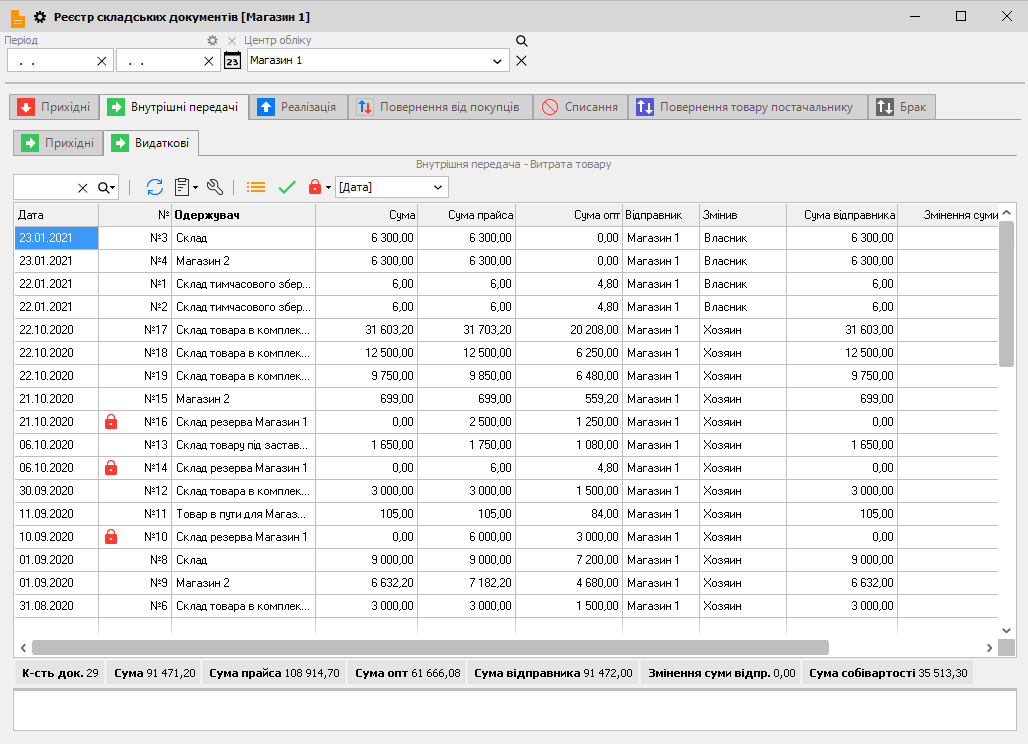This screenshot has width=1028, height=744.
Task: Toggle the lock on document №16
Action: pyautogui.click(x=111, y=422)
